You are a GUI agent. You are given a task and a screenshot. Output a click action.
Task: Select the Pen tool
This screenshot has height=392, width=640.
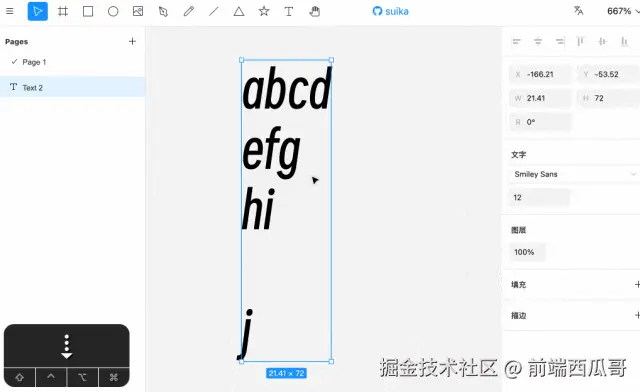click(163, 11)
